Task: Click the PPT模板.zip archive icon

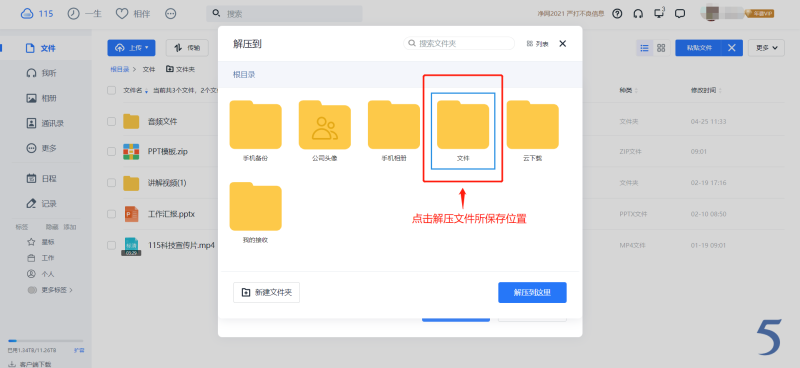Action: point(131,152)
